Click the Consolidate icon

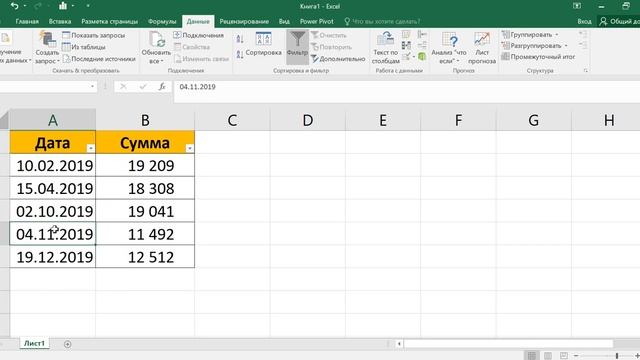click(x=422, y=34)
